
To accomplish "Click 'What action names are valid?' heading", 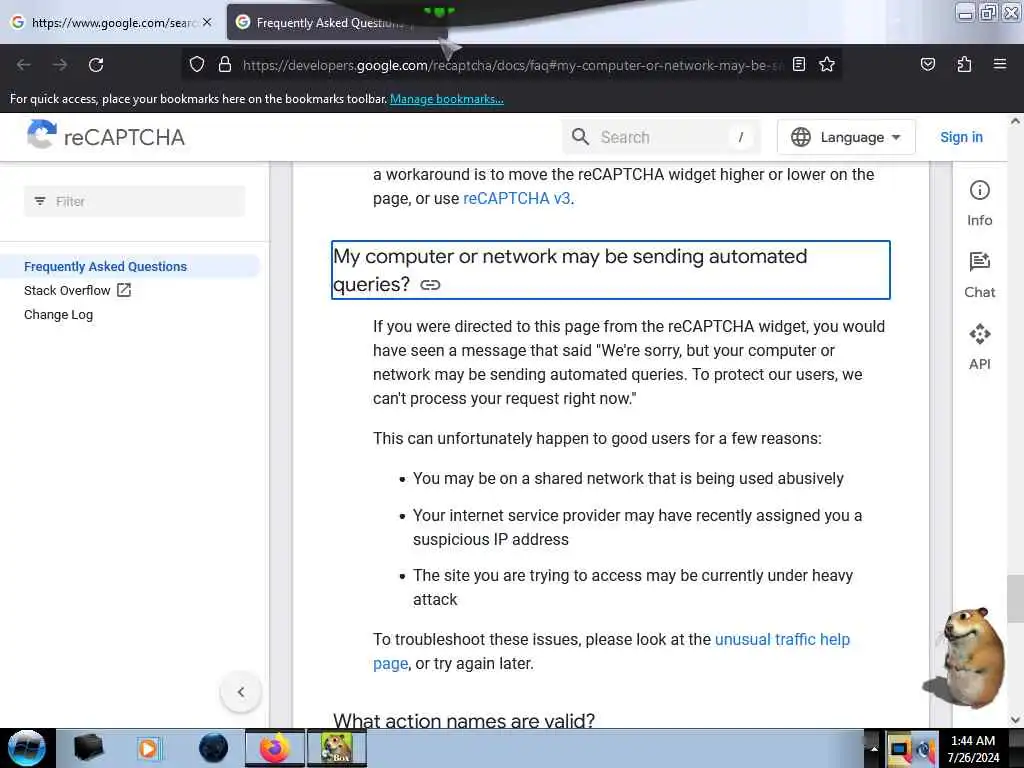I will click(464, 720).
